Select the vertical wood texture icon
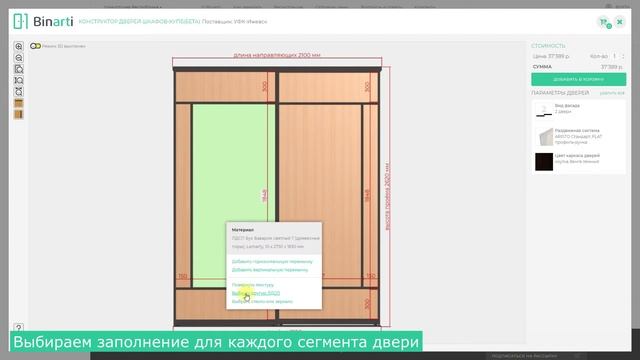The height and width of the screenshot is (360, 640). (x=18, y=114)
